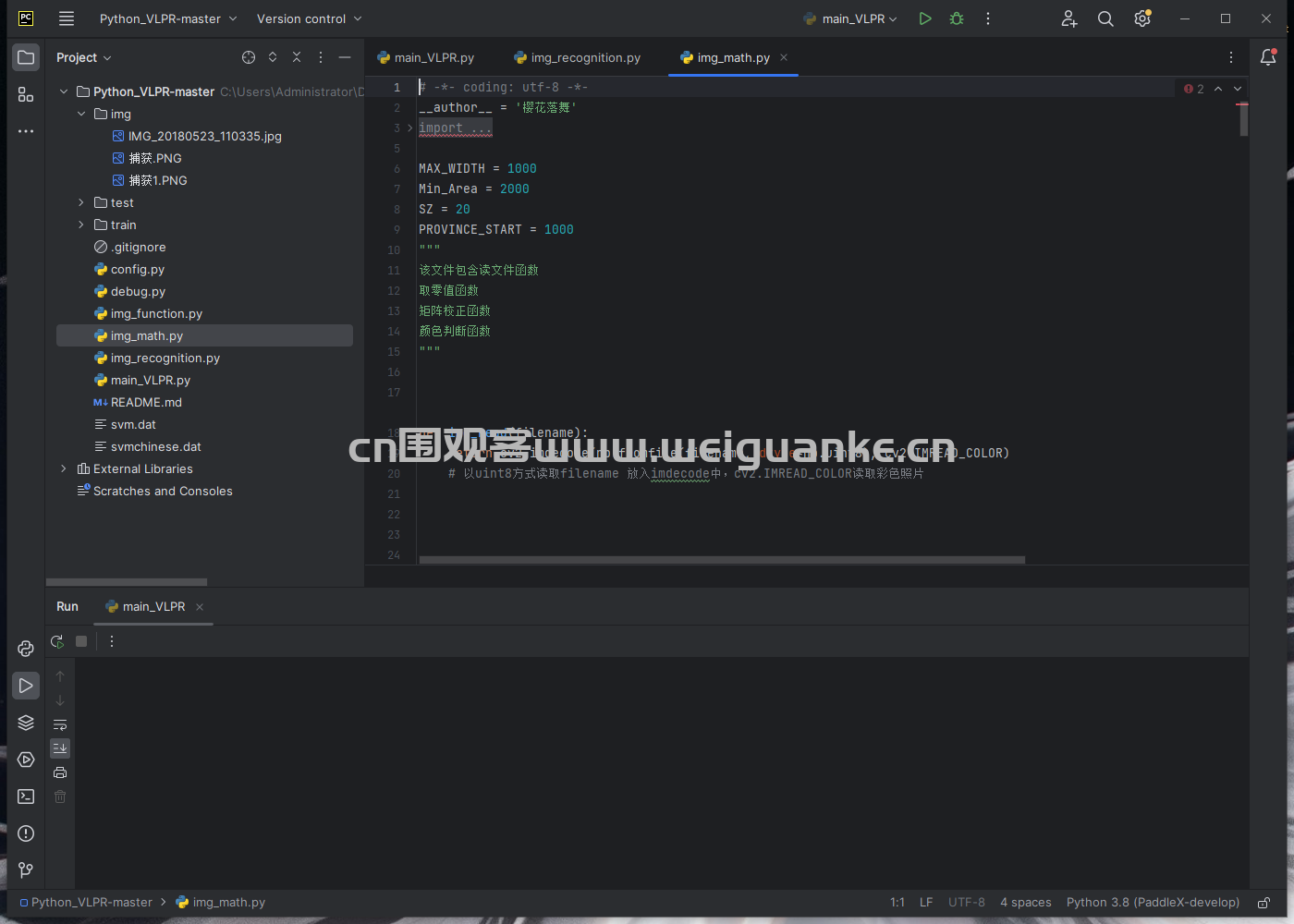Open the Problems tool window

(x=26, y=833)
